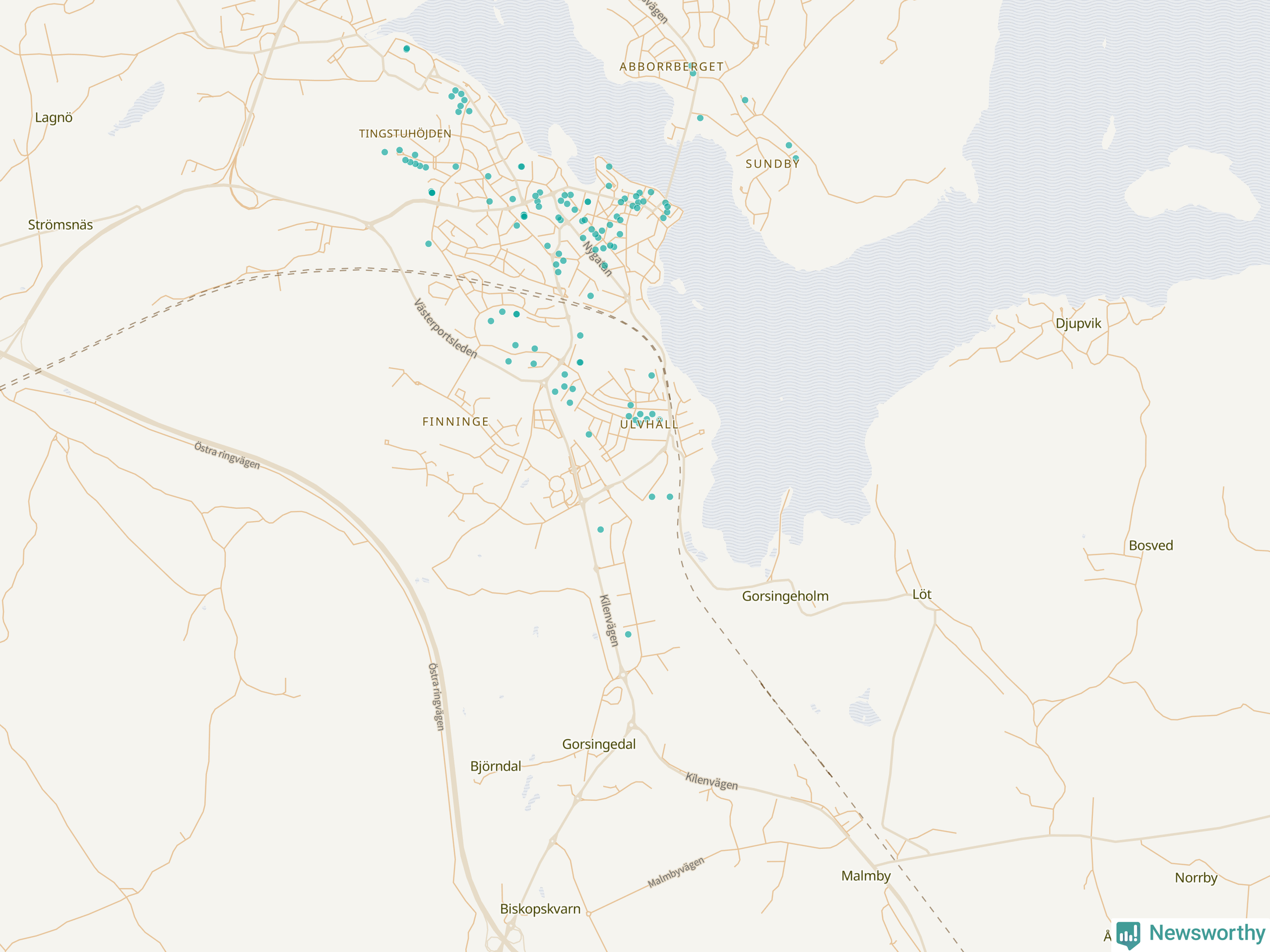Select the FINNINGE district label
This screenshot has height=952, width=1270.
coord(455,422)
